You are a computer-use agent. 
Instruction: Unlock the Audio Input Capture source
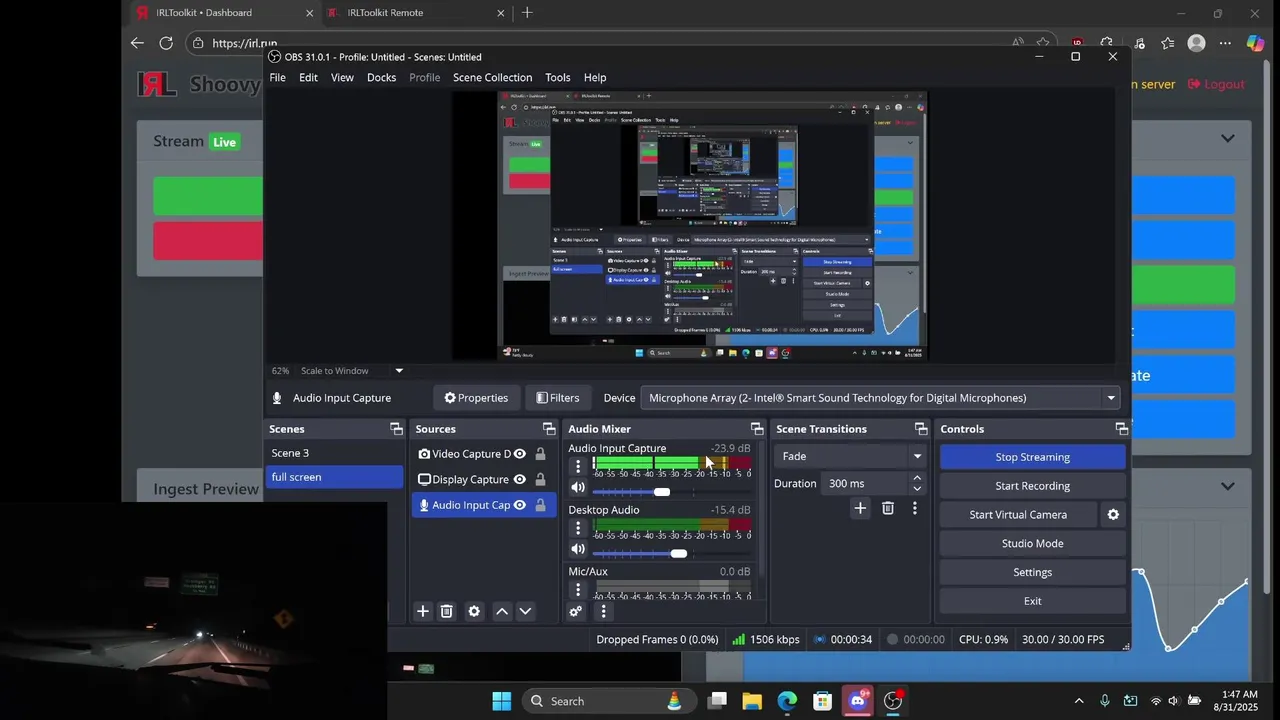[x=540, y=505]
